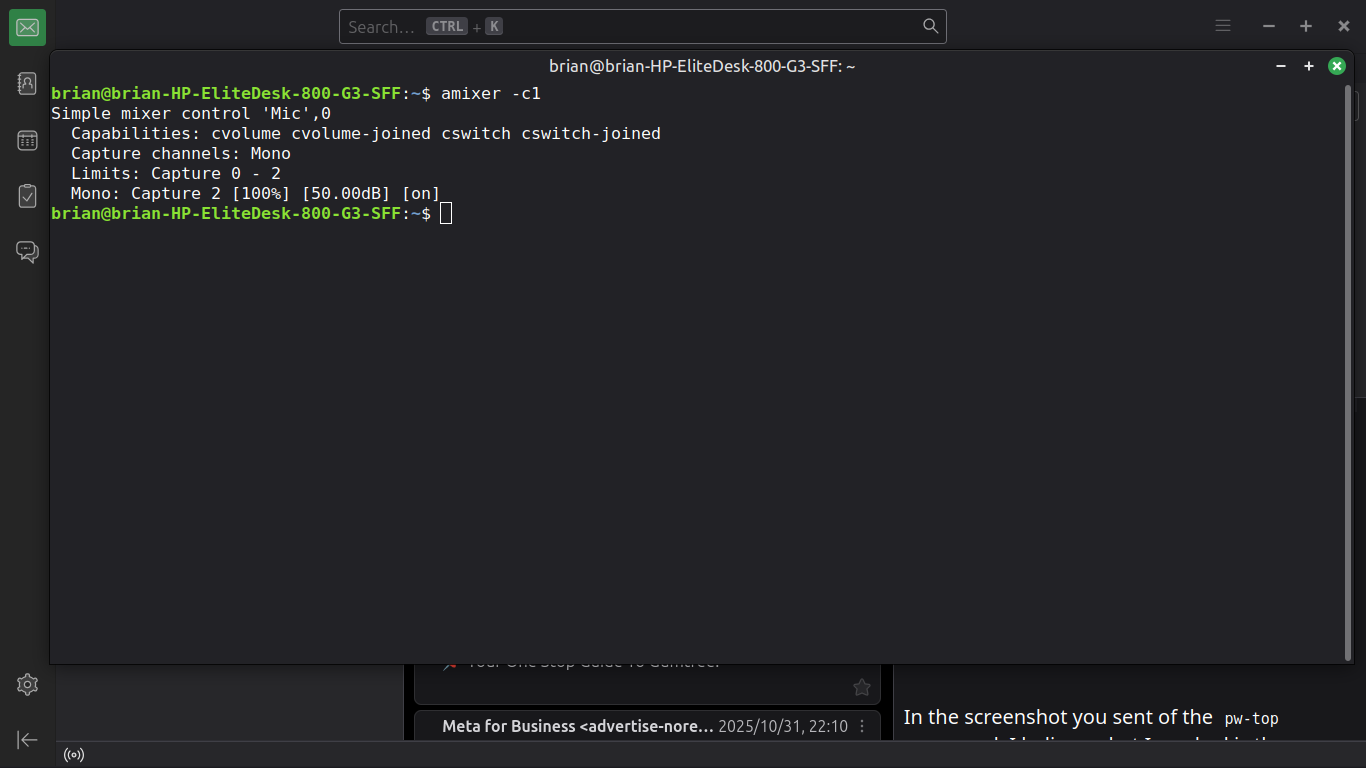Click the "Limits: Capture 0 - 2" line
This screenshot has height=768, width=1366.
(176, 173)
